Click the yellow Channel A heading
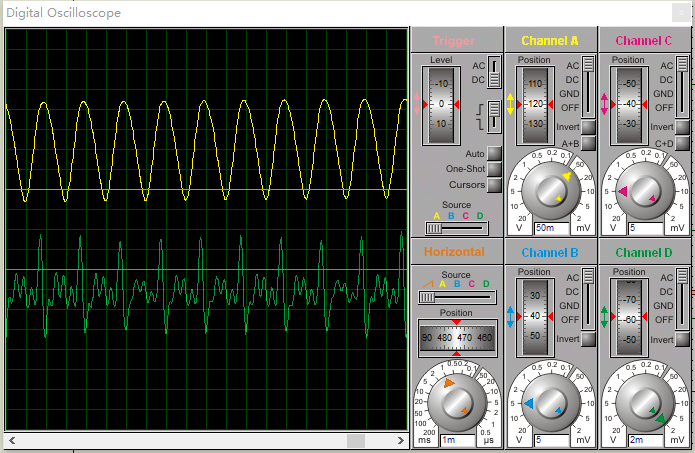695x453 pixels. pos(550,41)
